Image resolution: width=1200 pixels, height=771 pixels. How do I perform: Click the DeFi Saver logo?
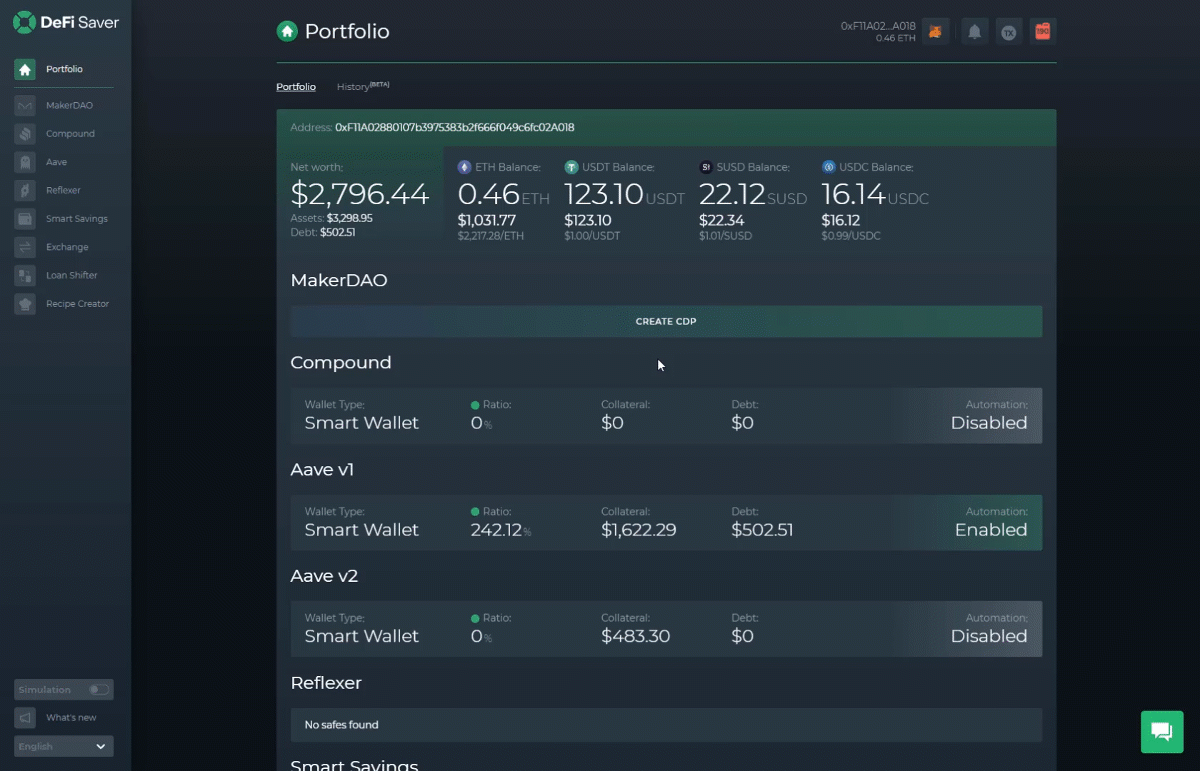coord(65,22)
